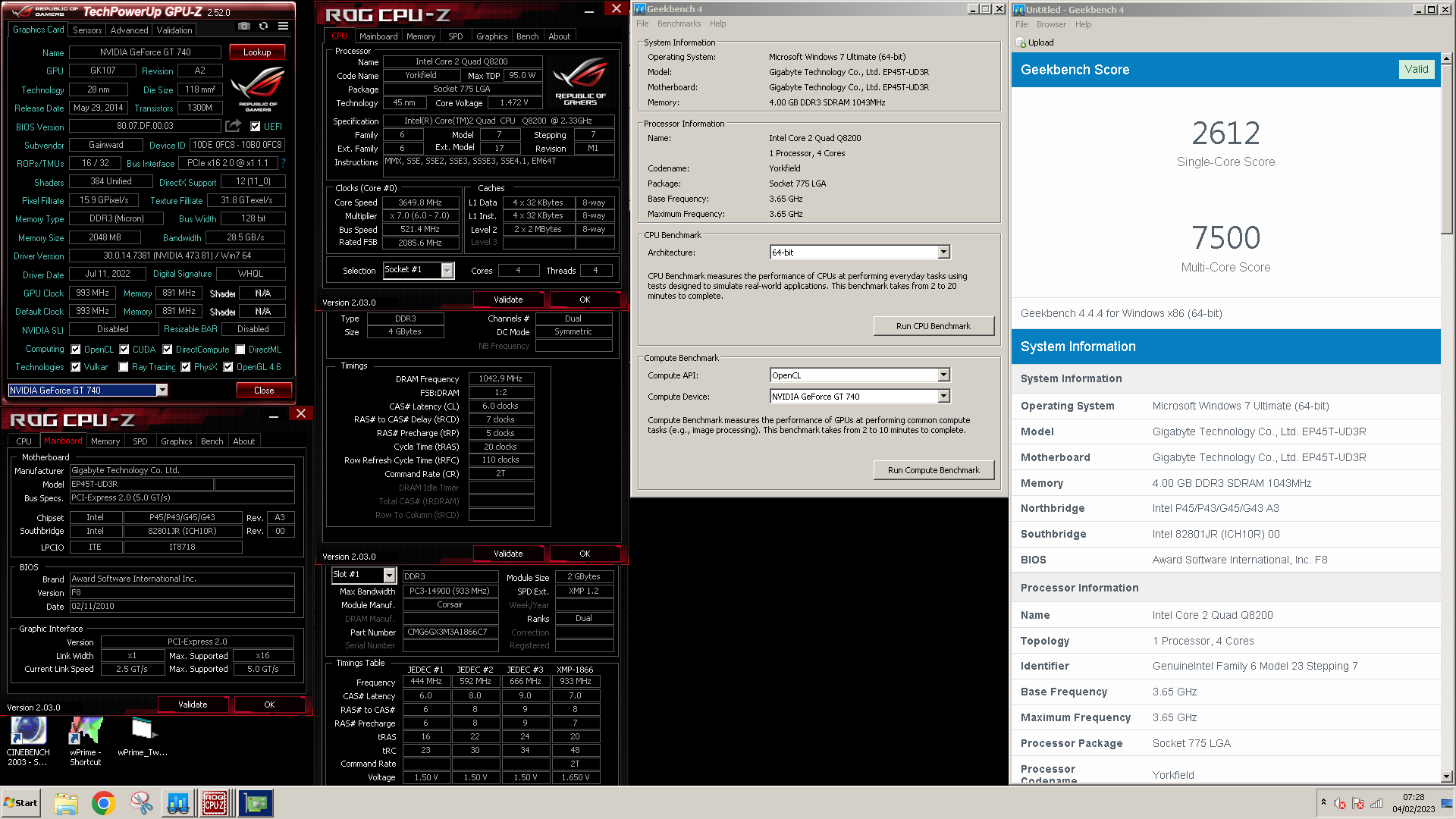
Task: Switch to the Validation tab in GPU-Z
Action: click(x=174, y=30)
